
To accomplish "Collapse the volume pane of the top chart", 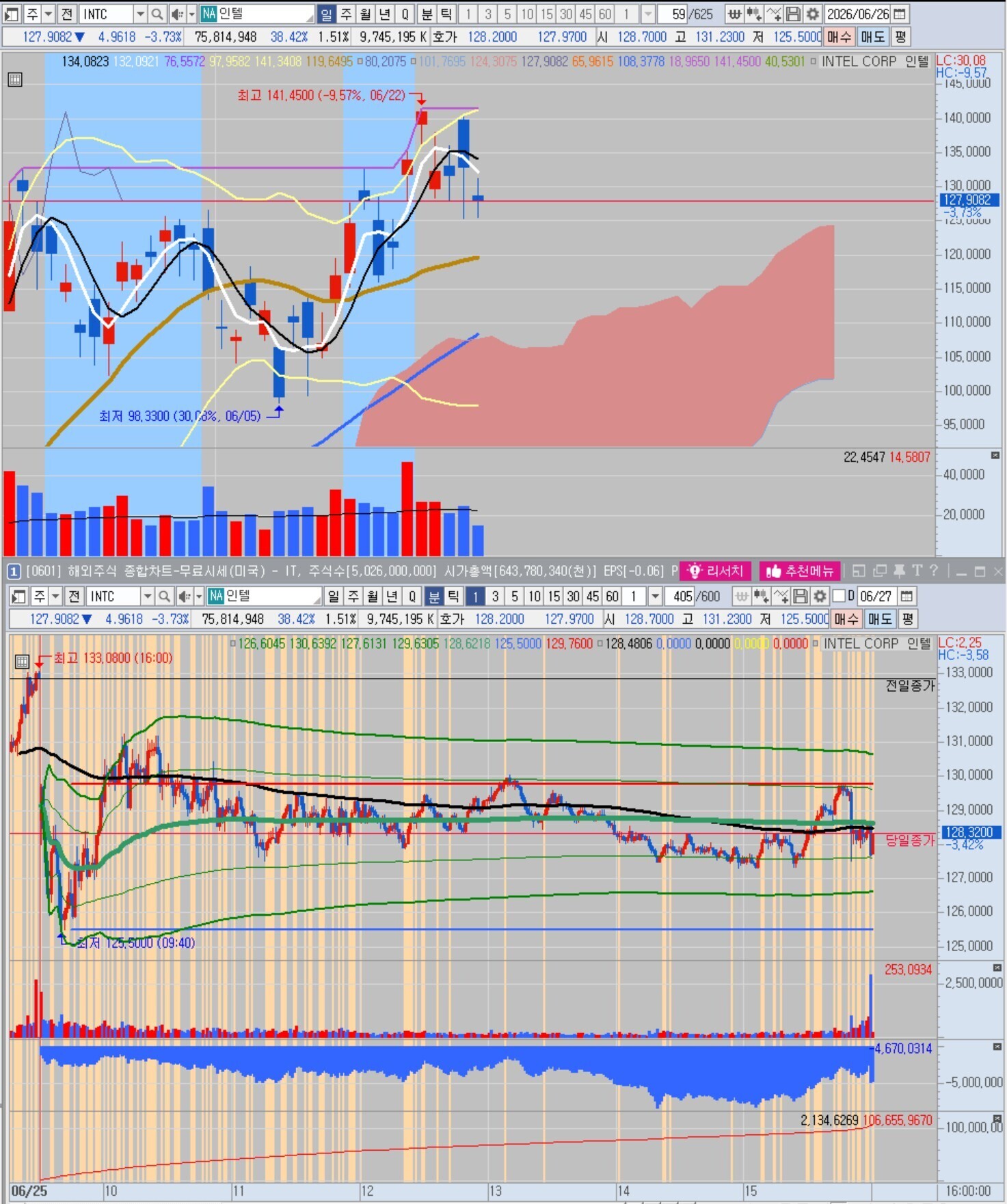I will pyautogui.click(x=995, y=455).
